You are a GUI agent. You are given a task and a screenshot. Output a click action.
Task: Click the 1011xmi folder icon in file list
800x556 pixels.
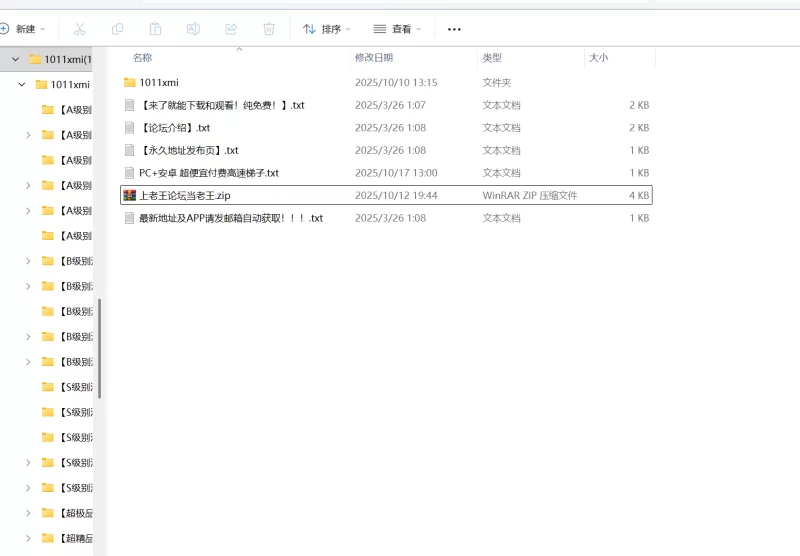click(x=130, y=82)
